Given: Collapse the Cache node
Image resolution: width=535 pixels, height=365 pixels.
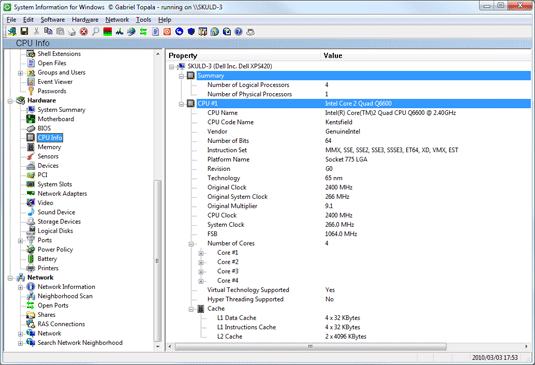Looking at the screenshot, I should tap(191, 309).
